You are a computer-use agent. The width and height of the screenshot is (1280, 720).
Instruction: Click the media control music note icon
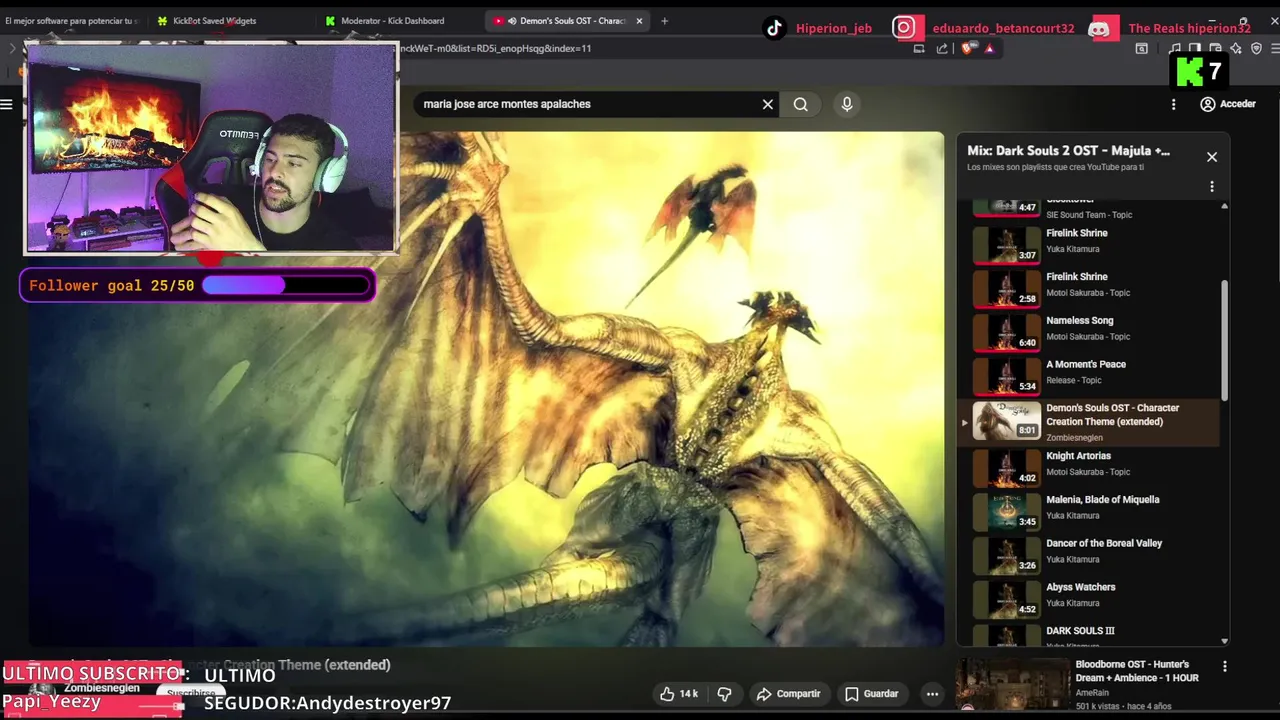1176,48
